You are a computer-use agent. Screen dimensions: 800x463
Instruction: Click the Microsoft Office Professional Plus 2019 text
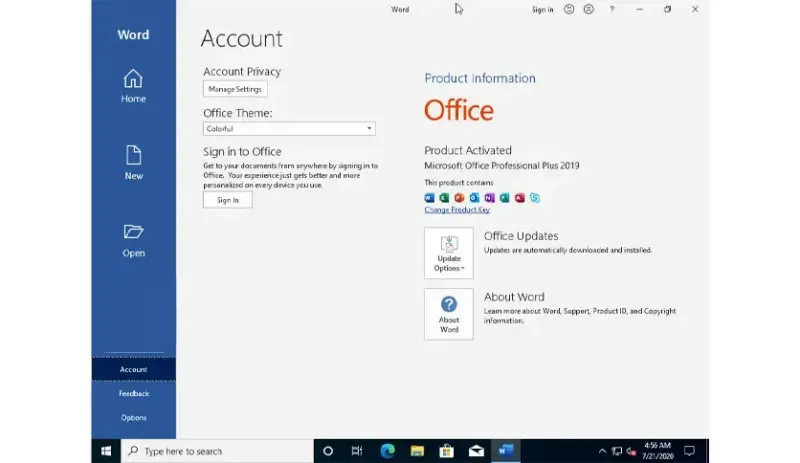coord(502,165)
